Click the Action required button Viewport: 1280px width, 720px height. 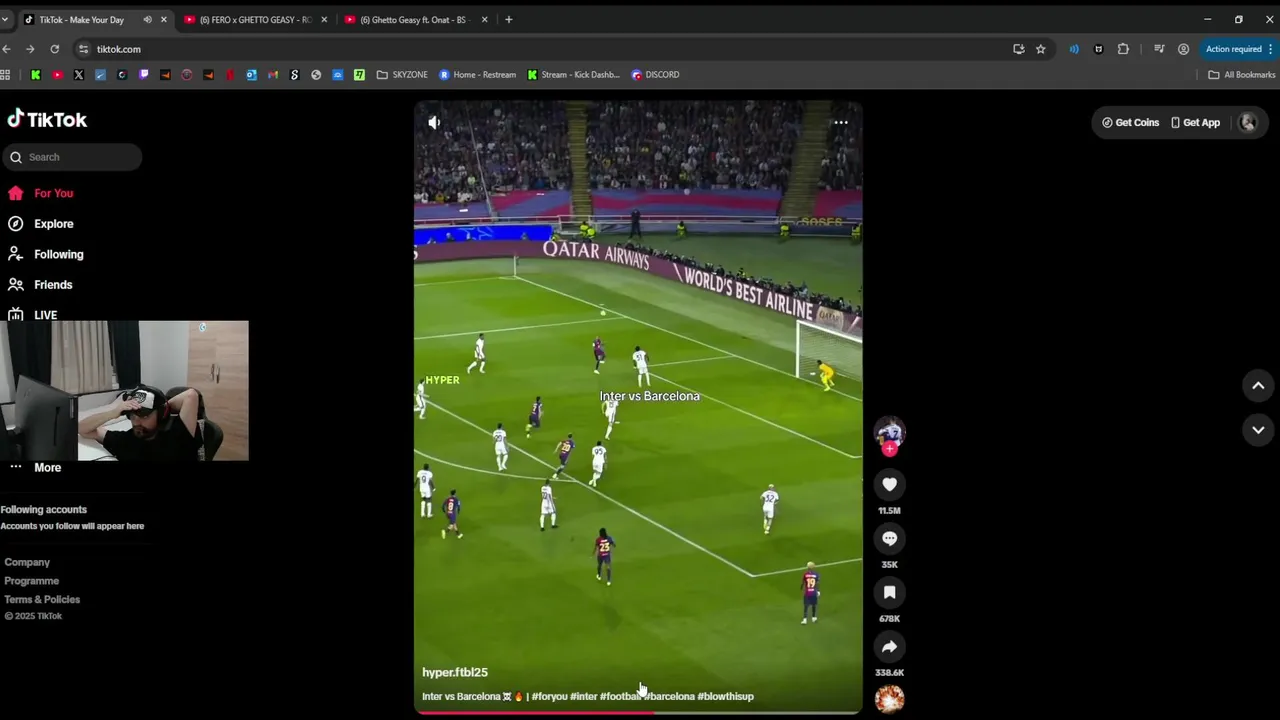[x=1239, y=49]
